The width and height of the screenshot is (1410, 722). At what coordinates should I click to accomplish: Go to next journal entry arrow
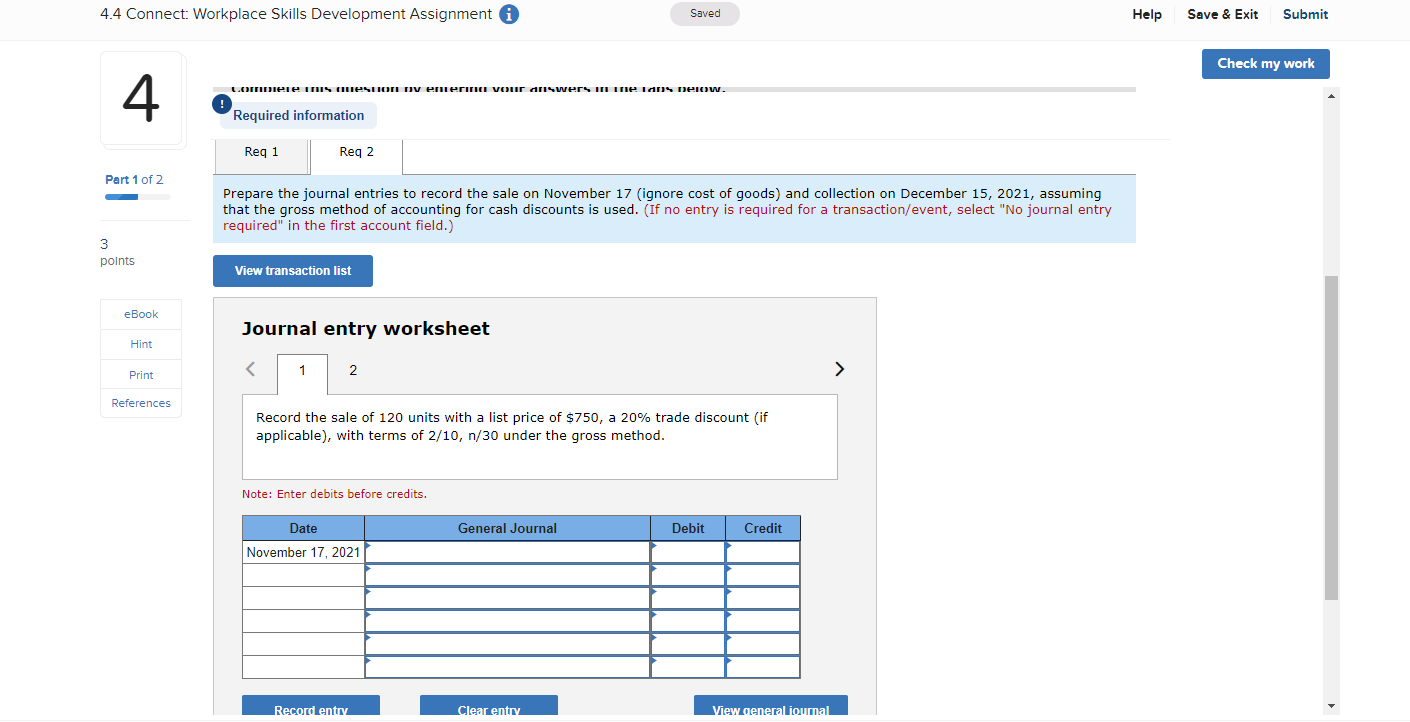point(839,369)
